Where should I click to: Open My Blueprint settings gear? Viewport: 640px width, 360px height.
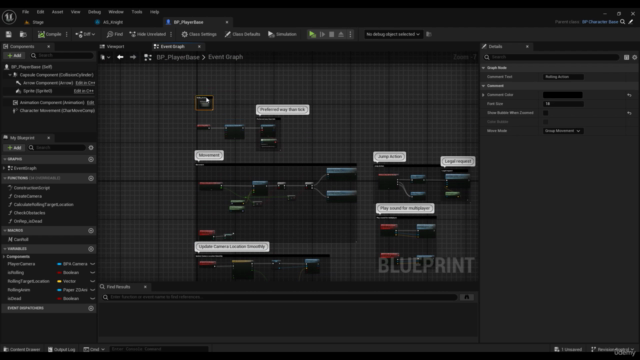tap(91, 148)
